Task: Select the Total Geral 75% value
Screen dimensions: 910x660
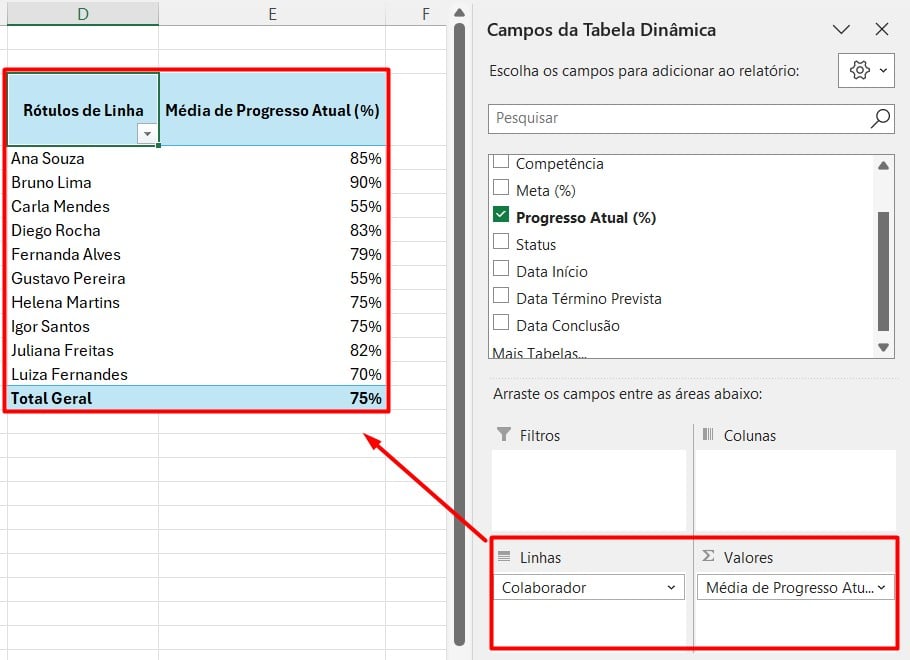Action: (x=272, y=398)
